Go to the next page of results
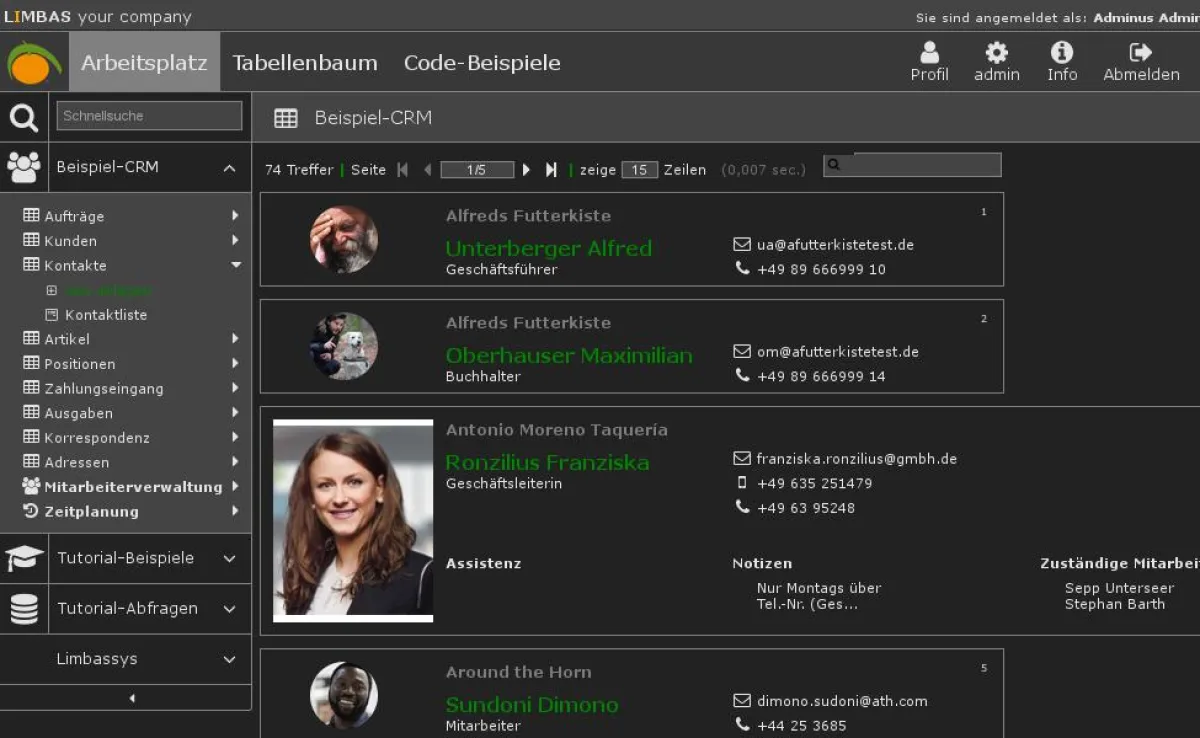Screen dimensions: 1200x738 526,169
